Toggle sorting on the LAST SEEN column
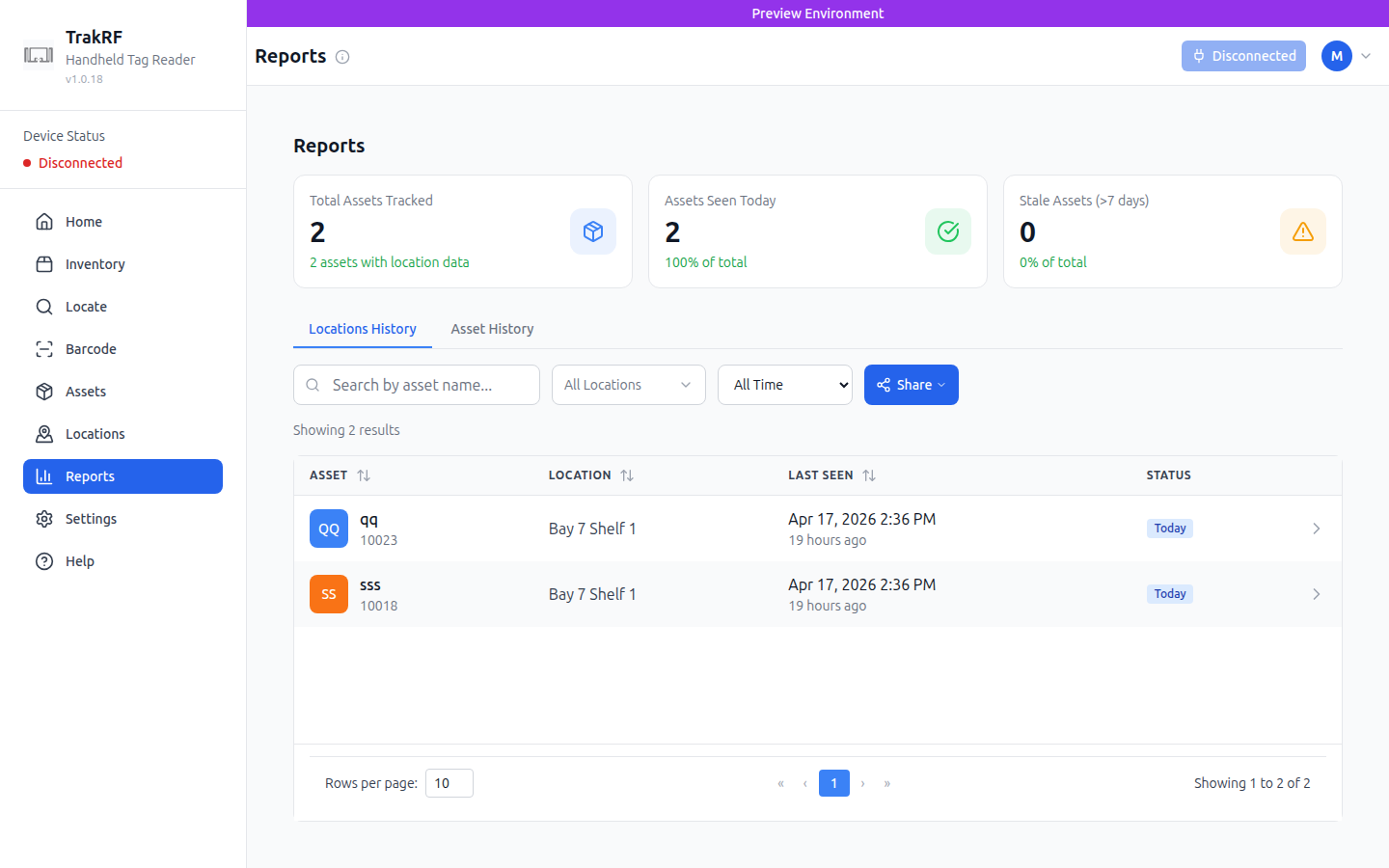 tap(870, 475)
